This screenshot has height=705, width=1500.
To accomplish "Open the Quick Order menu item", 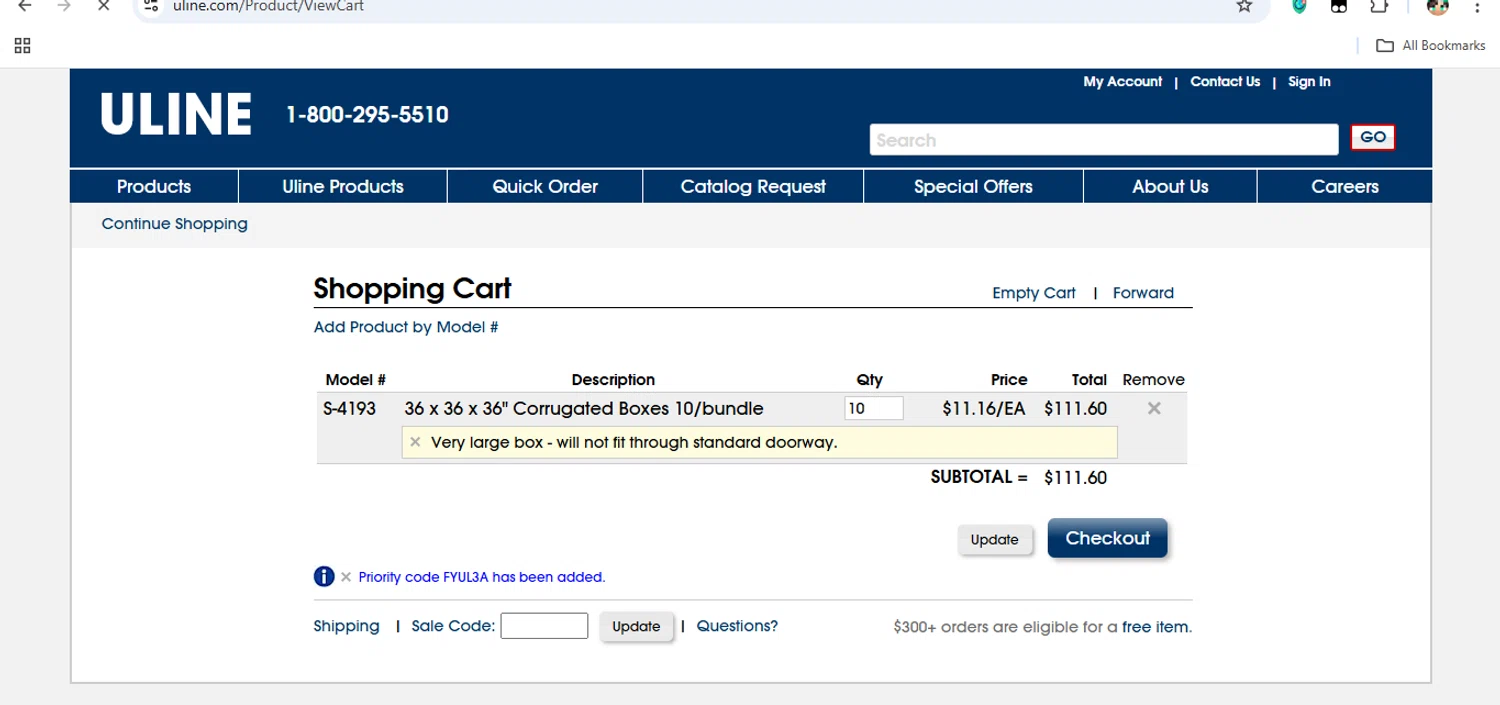I will pos(545,187).
